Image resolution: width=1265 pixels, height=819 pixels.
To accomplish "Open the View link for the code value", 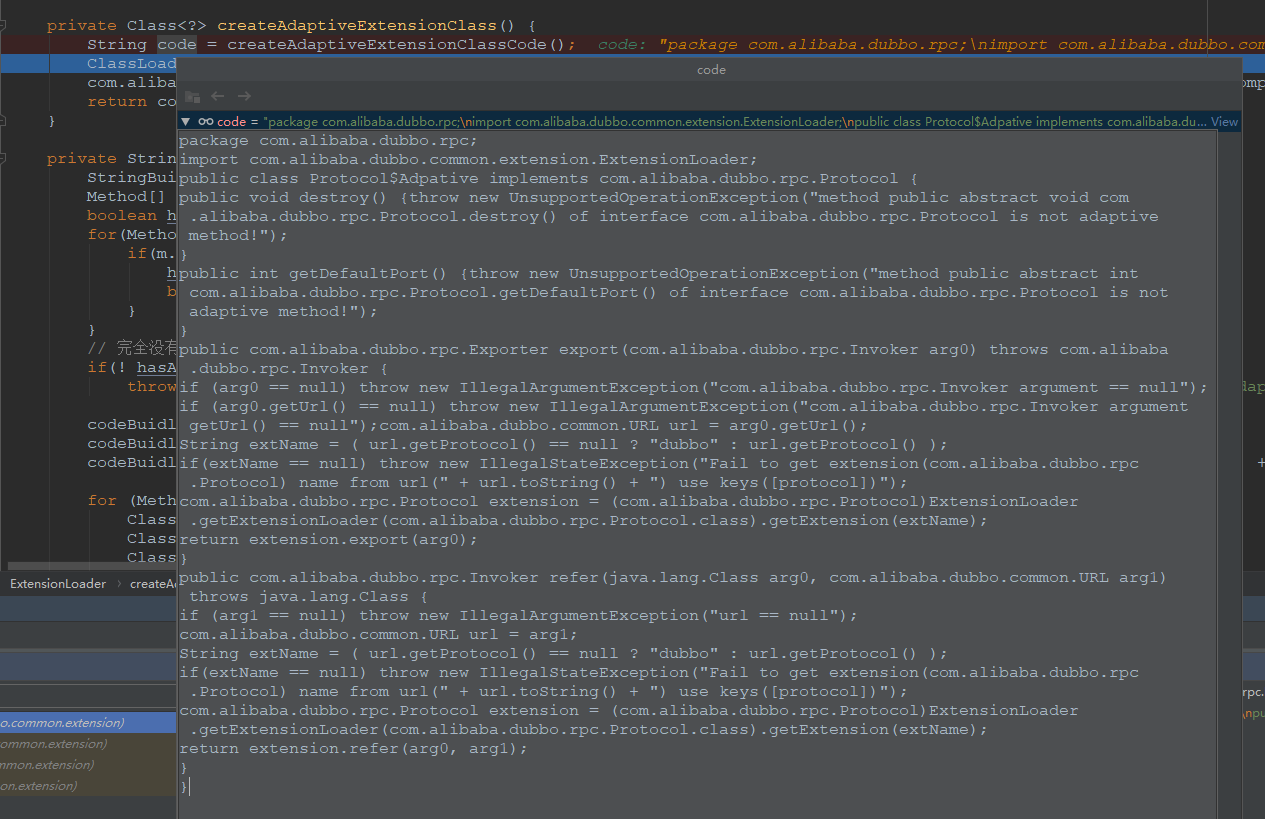I will click(1225, 122).
